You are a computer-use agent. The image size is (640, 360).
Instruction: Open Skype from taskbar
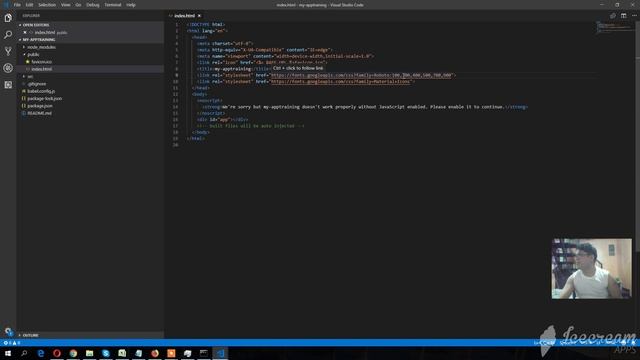(x=106, y=353)
